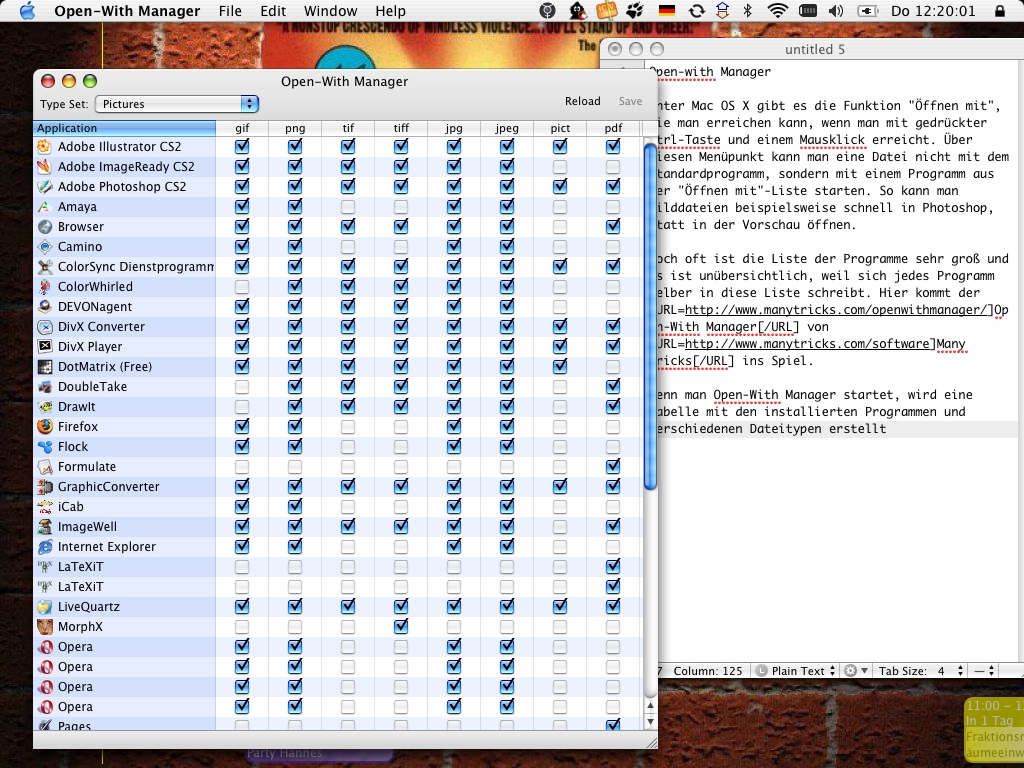Open the Type Set dropdown showing Pictures
This screenshot has width=1024, height=768.
point(177,104)
